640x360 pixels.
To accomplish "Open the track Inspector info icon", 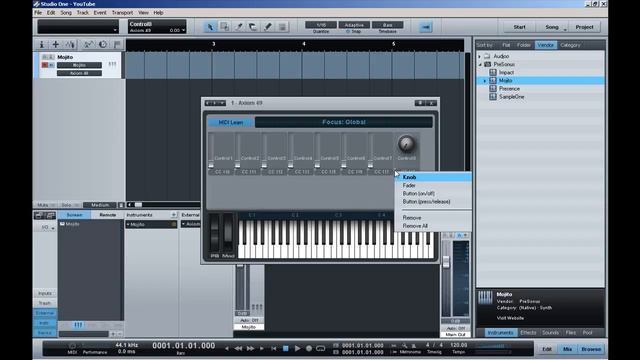I will point(41,44).
